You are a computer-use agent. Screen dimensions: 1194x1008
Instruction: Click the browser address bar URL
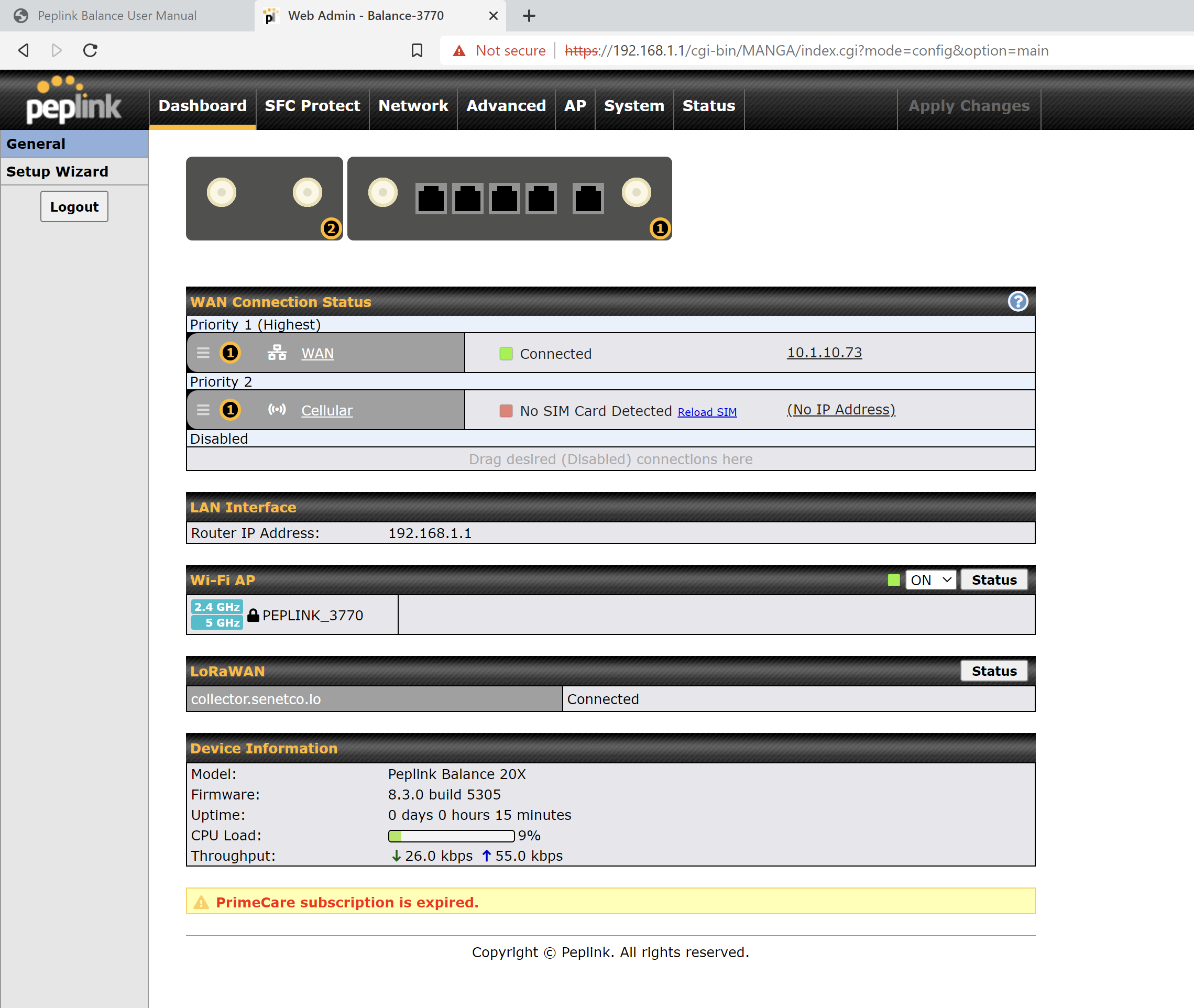click(806, 50)
